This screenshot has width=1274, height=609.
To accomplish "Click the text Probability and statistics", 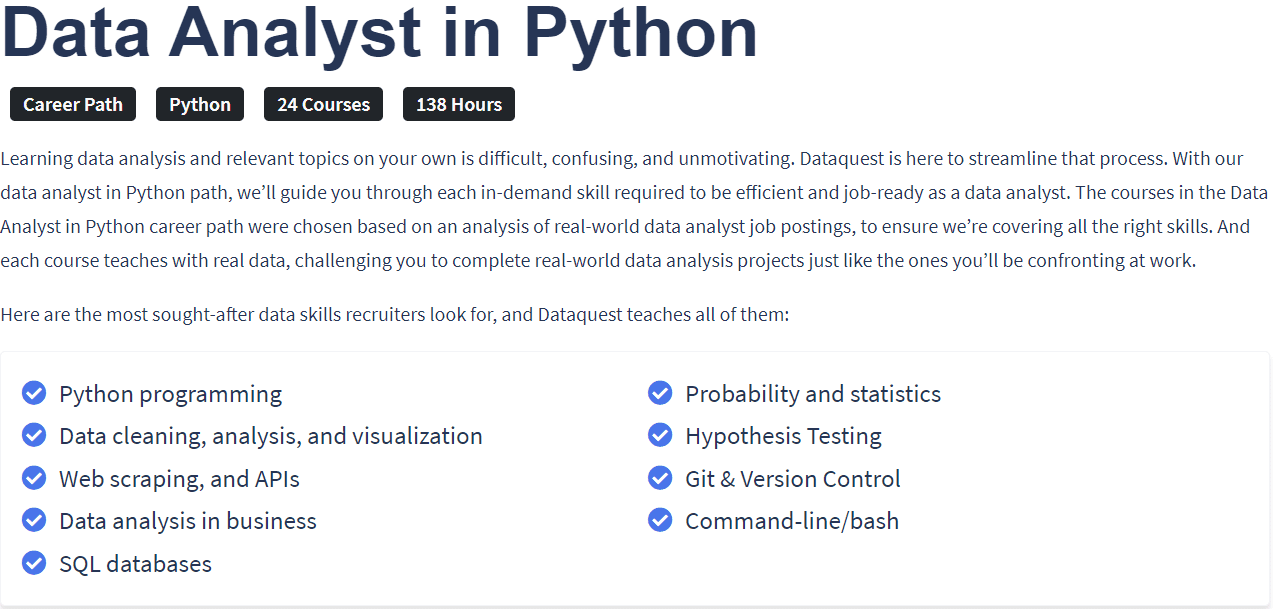I will [x=813, y=394].
